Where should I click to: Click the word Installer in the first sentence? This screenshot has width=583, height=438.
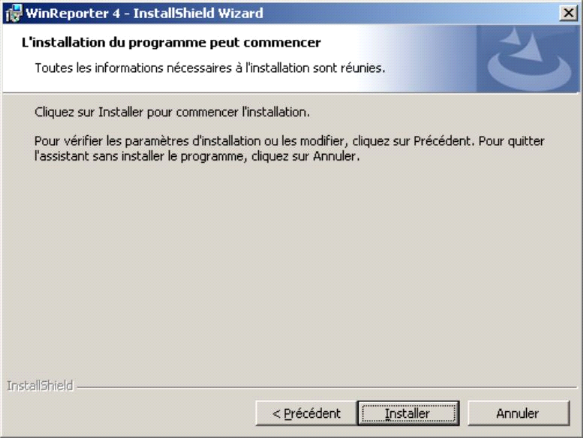pyautogui.click(x=120, y=112)
